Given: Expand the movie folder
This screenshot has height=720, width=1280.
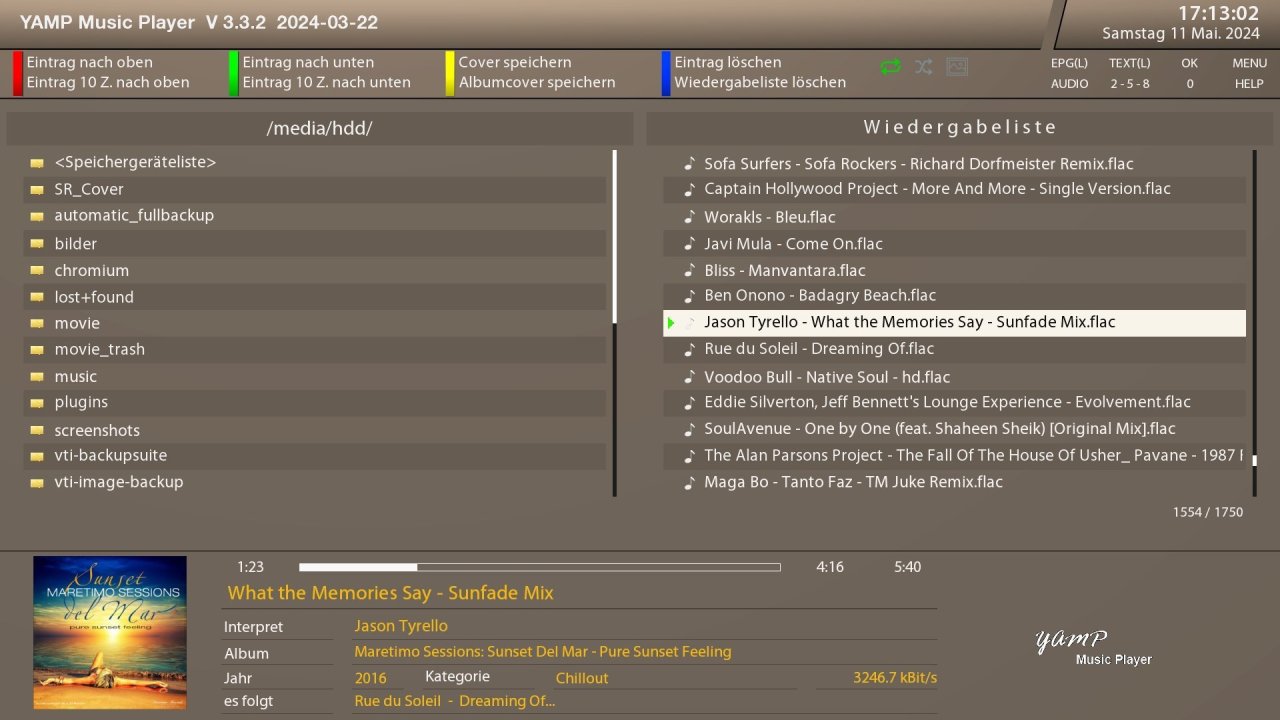Looking at the screenshot, I should [77, 323].
